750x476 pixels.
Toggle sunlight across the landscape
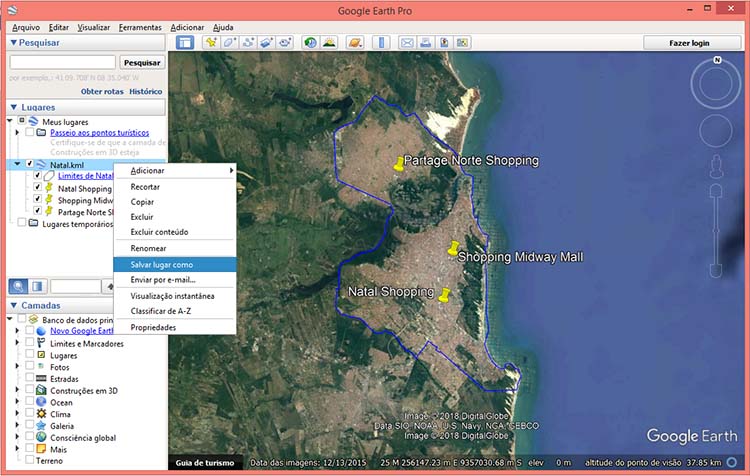[x=329, y=43]
